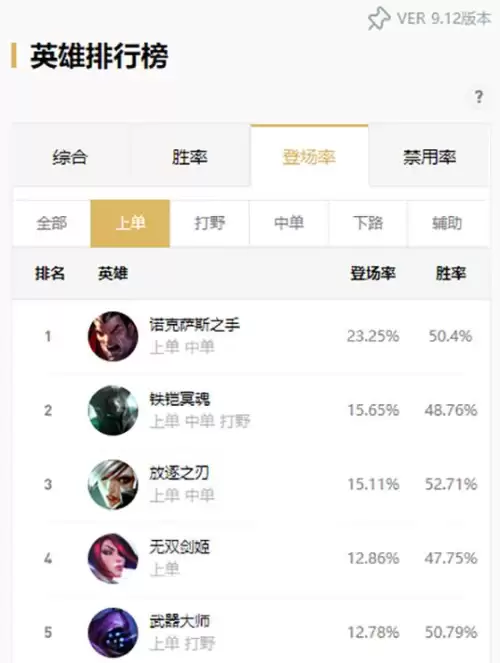Open the 禁用率 tab
This screenshot has width=500, height=663.
[x=429, y=157]
